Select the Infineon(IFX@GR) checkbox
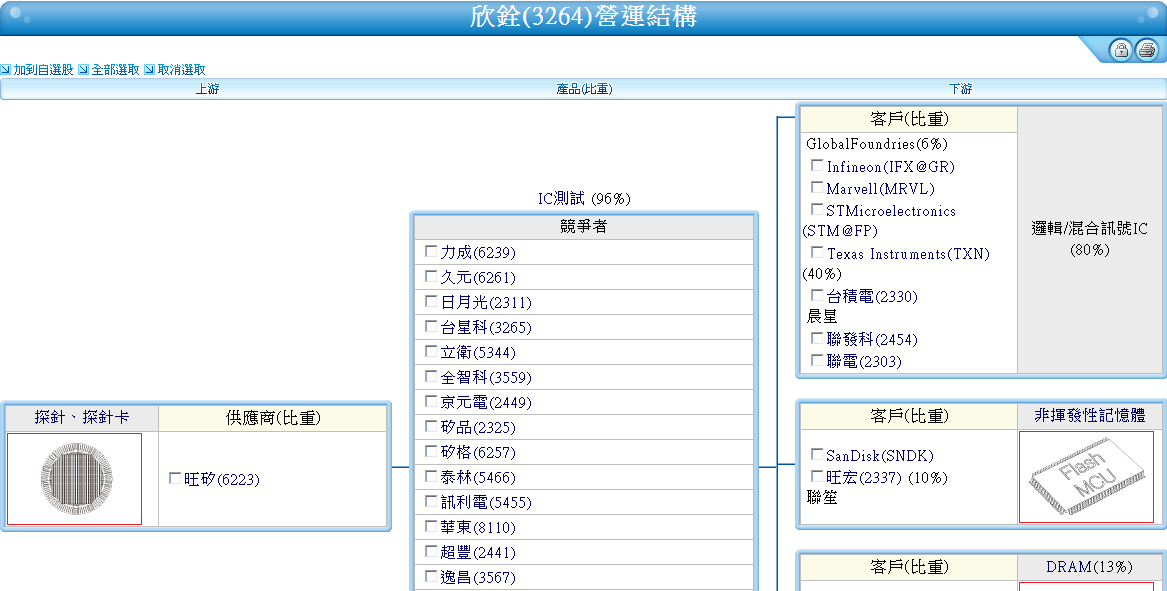 pos(817,165)
